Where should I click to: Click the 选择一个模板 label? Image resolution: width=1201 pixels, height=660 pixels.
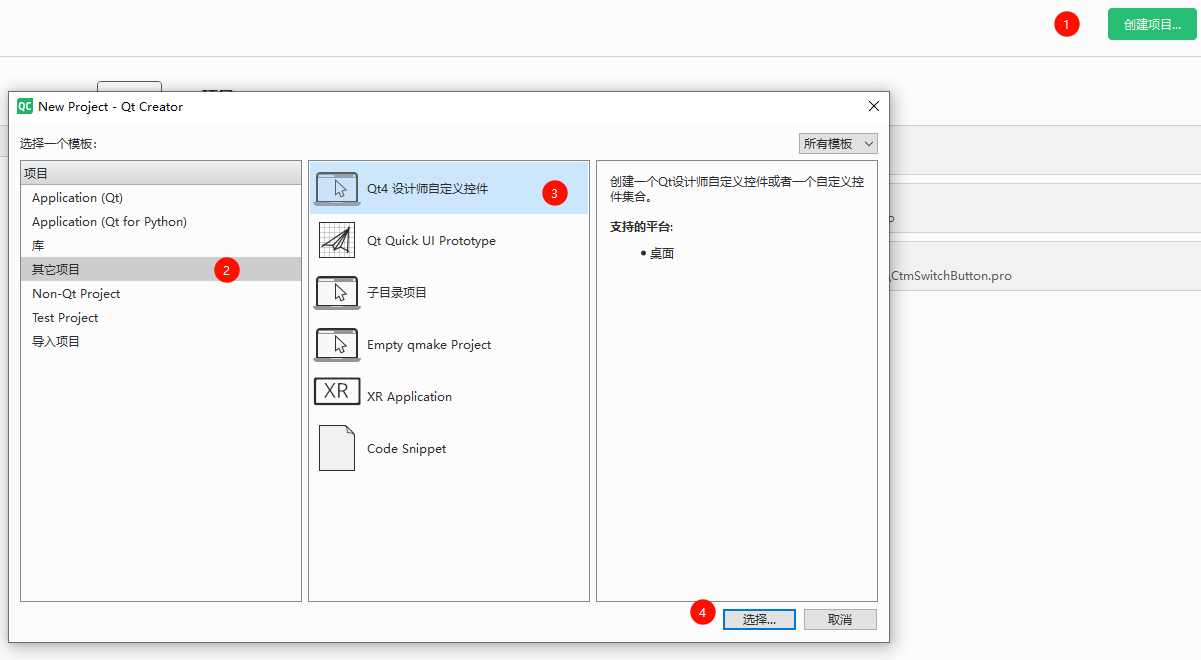(59, 144)
